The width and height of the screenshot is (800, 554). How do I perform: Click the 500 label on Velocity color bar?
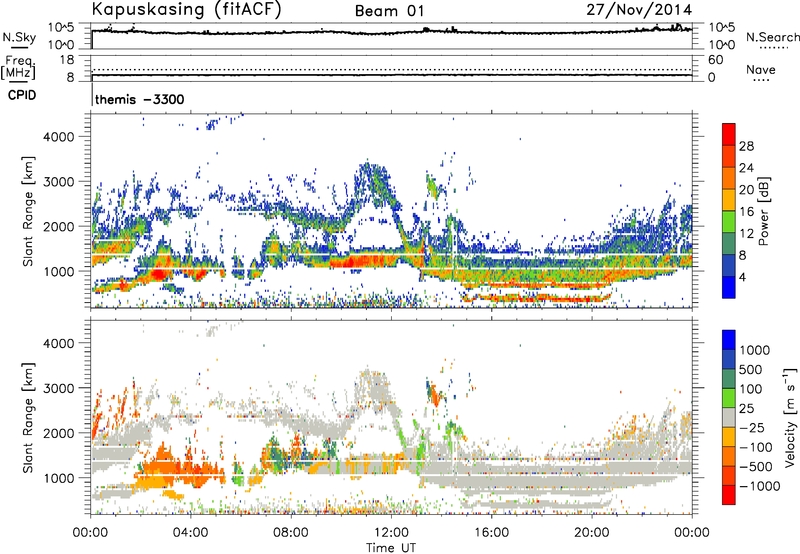(751, 369)
